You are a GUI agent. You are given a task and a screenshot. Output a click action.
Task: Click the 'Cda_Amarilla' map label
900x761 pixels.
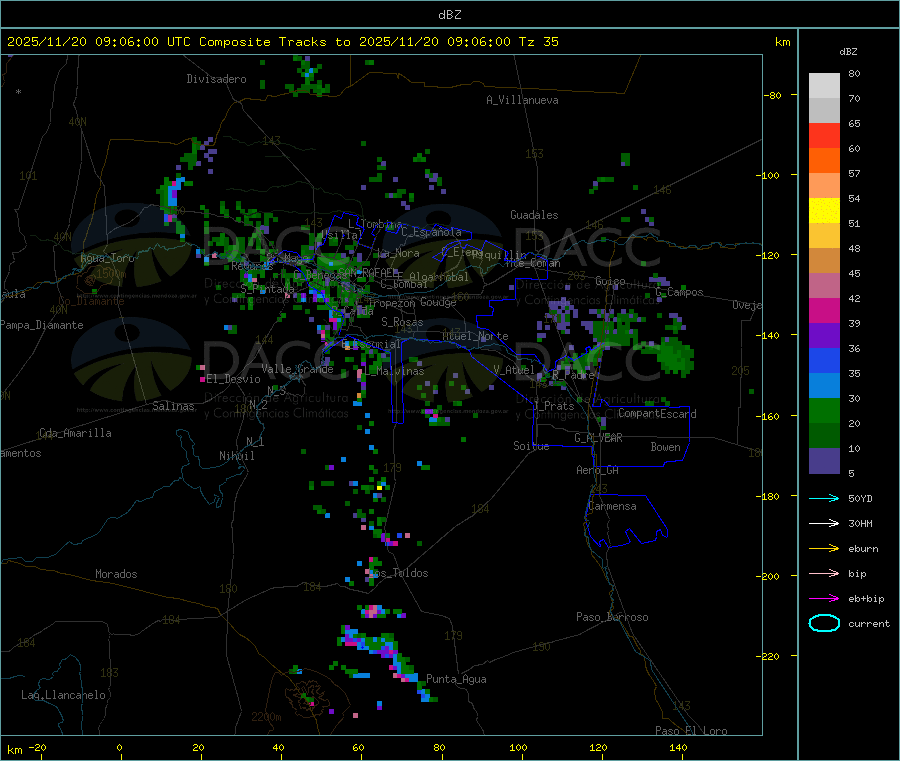click(75, 433)
